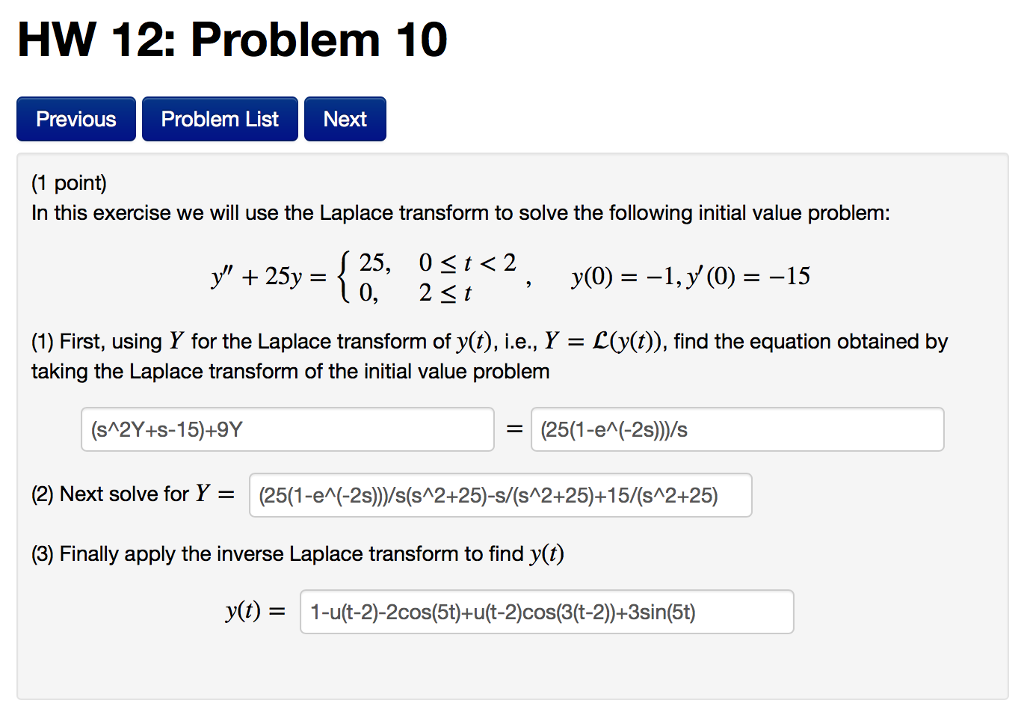Click the HW 12: Problem 10 heading
Viewport: 1024px width, 712px height.
coord(232,40)
